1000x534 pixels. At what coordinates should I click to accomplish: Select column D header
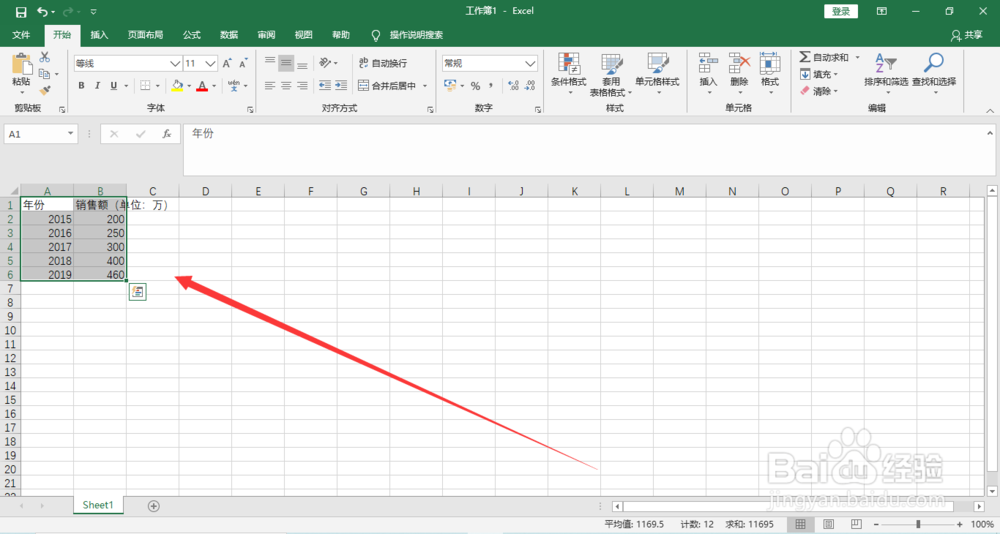click(x=205, y=191)
